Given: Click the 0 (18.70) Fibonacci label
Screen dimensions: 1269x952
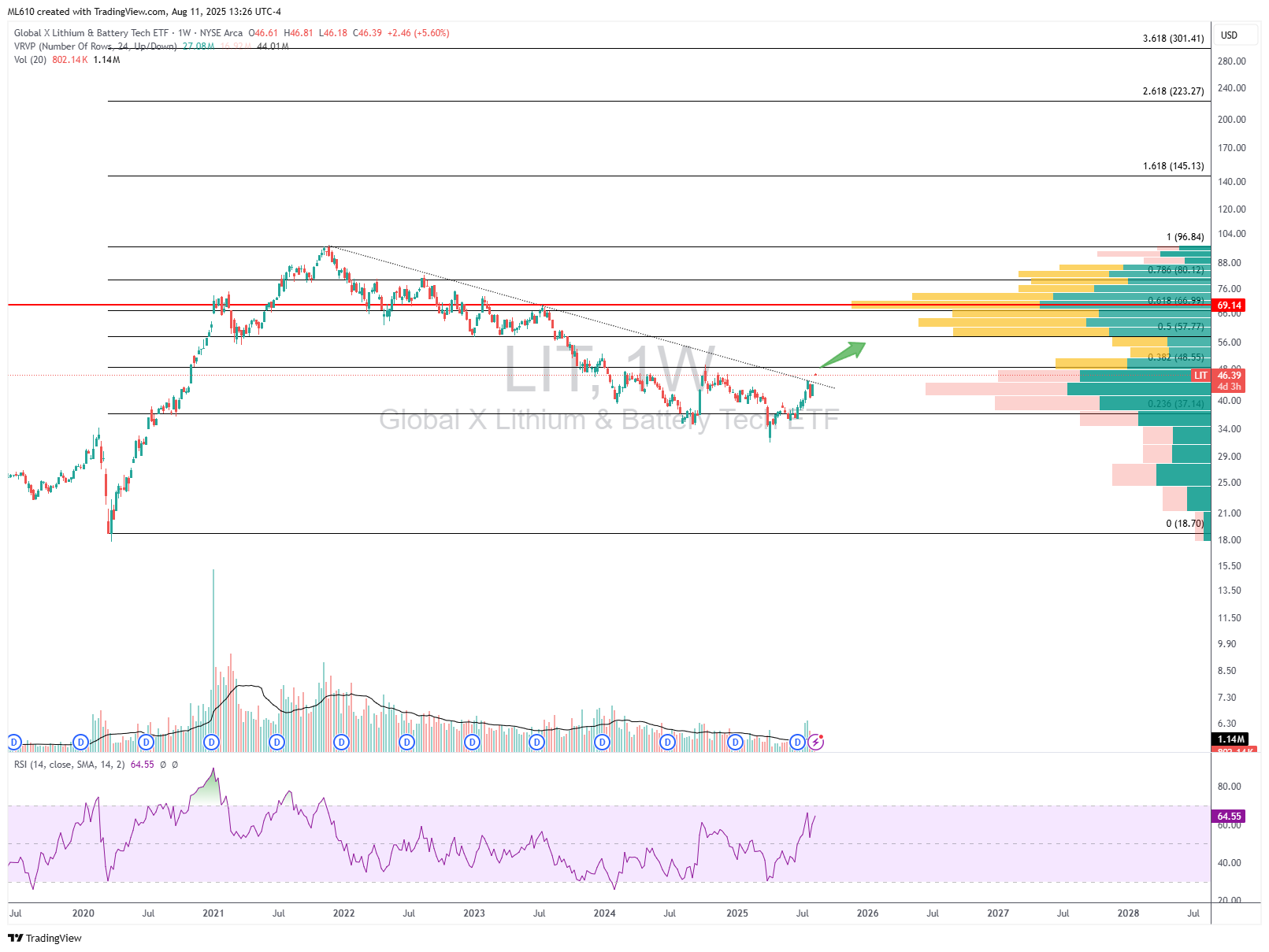Looking at the screenshot, I should pyautogui.click(x=1185, y=524).
